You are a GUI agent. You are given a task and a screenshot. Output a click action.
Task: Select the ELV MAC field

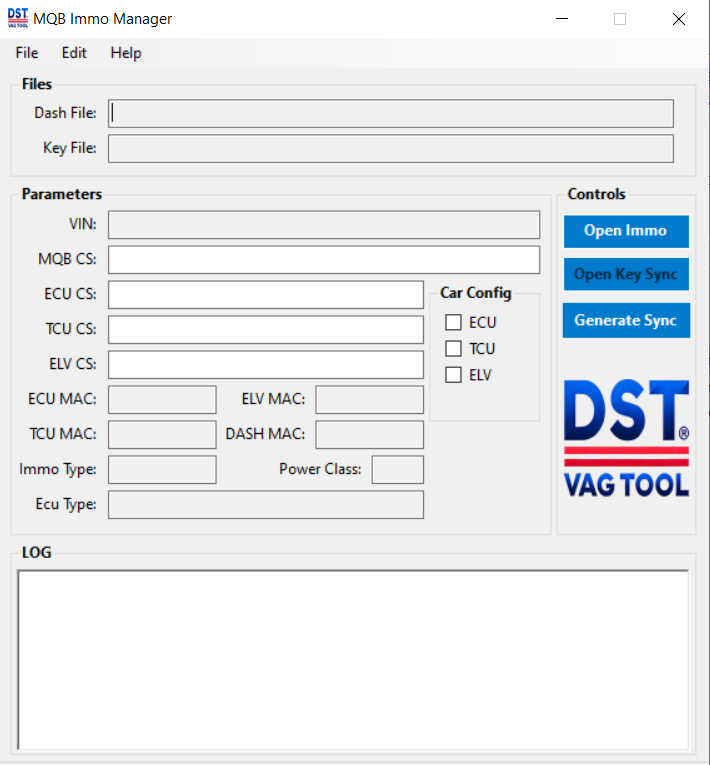[369, 400]
